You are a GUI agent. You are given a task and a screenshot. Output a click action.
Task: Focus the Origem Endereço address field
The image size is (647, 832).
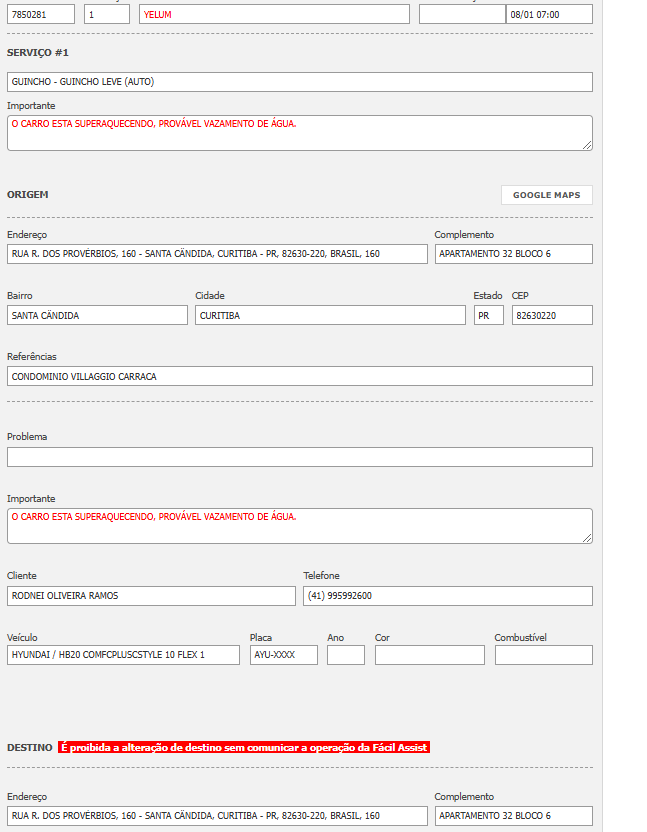tap(217, 254)
